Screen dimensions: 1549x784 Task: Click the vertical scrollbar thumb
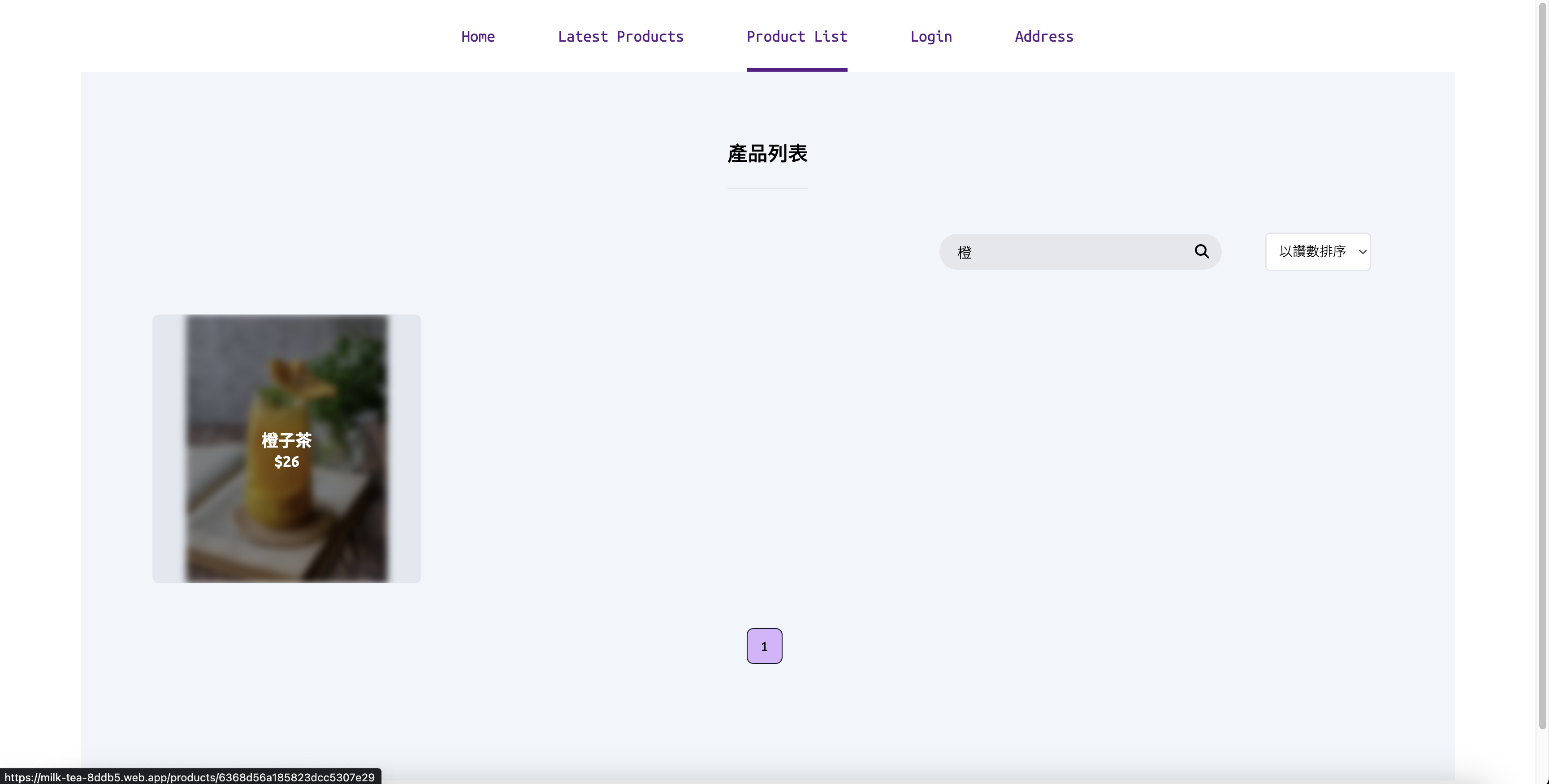[x=1542, y=361]
